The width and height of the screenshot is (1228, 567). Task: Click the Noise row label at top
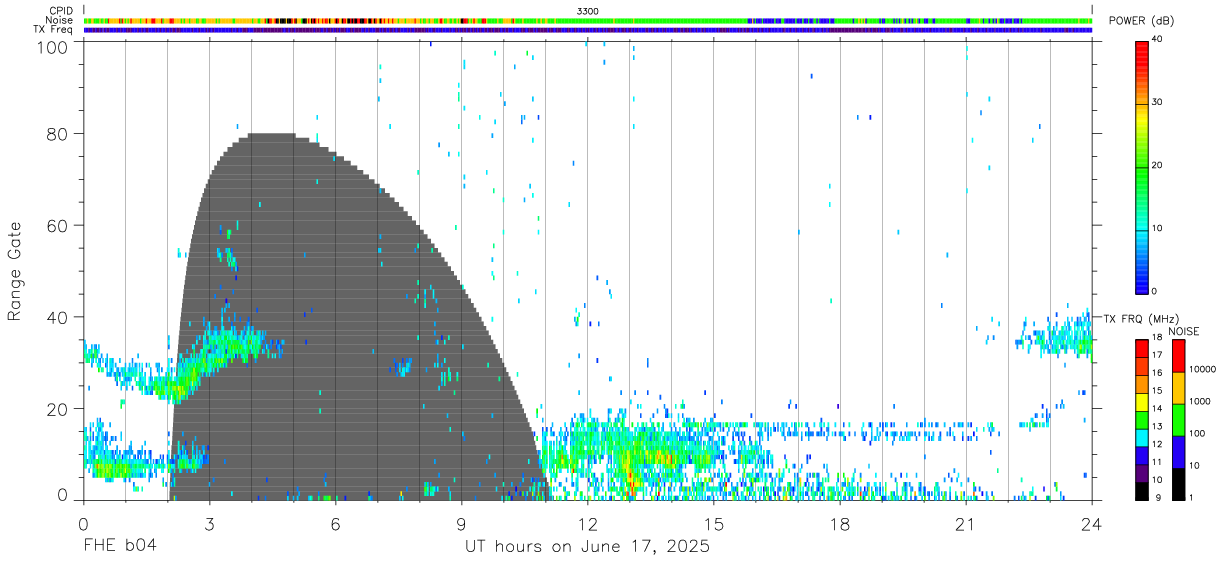tap(60, 20)
